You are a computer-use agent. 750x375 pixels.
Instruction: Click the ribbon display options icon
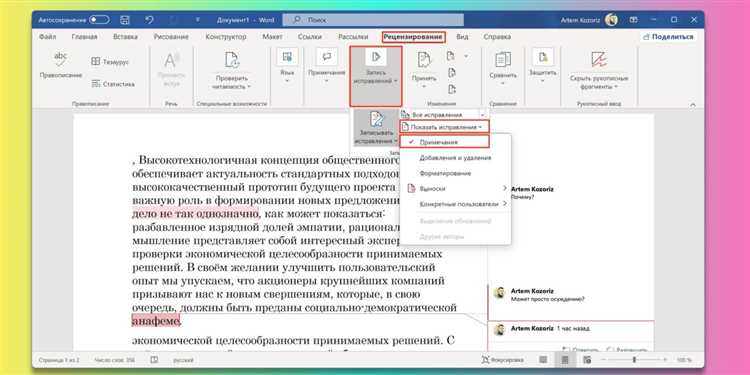pos(634,20)
